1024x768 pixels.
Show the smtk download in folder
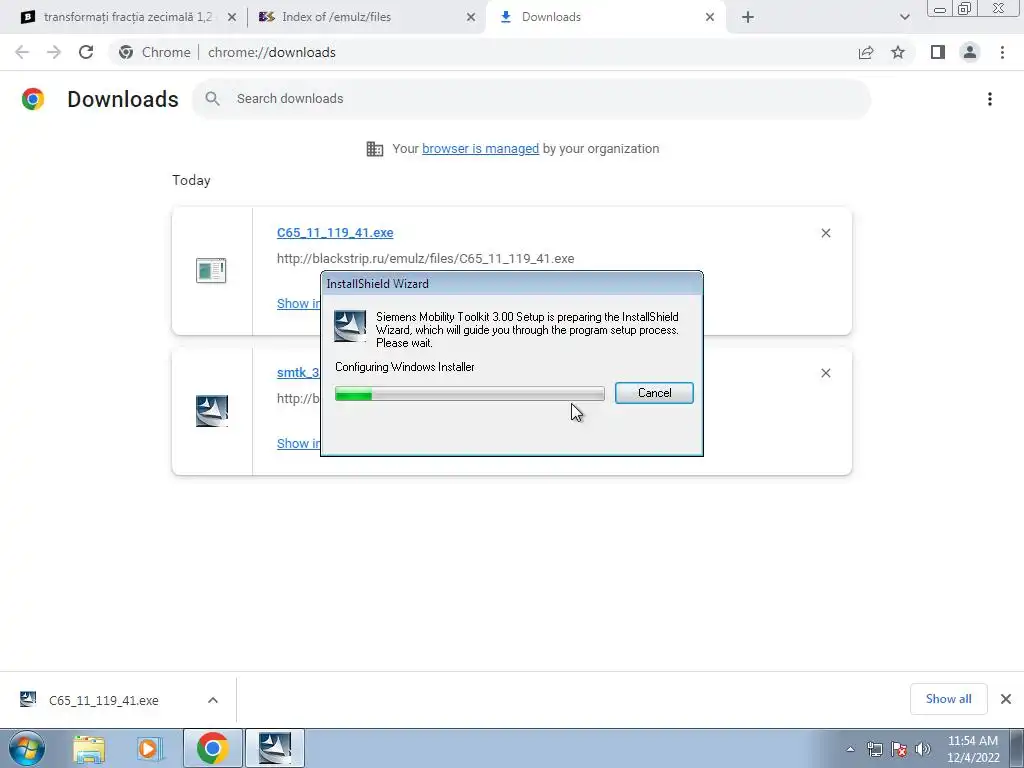(x=298, y=443)
